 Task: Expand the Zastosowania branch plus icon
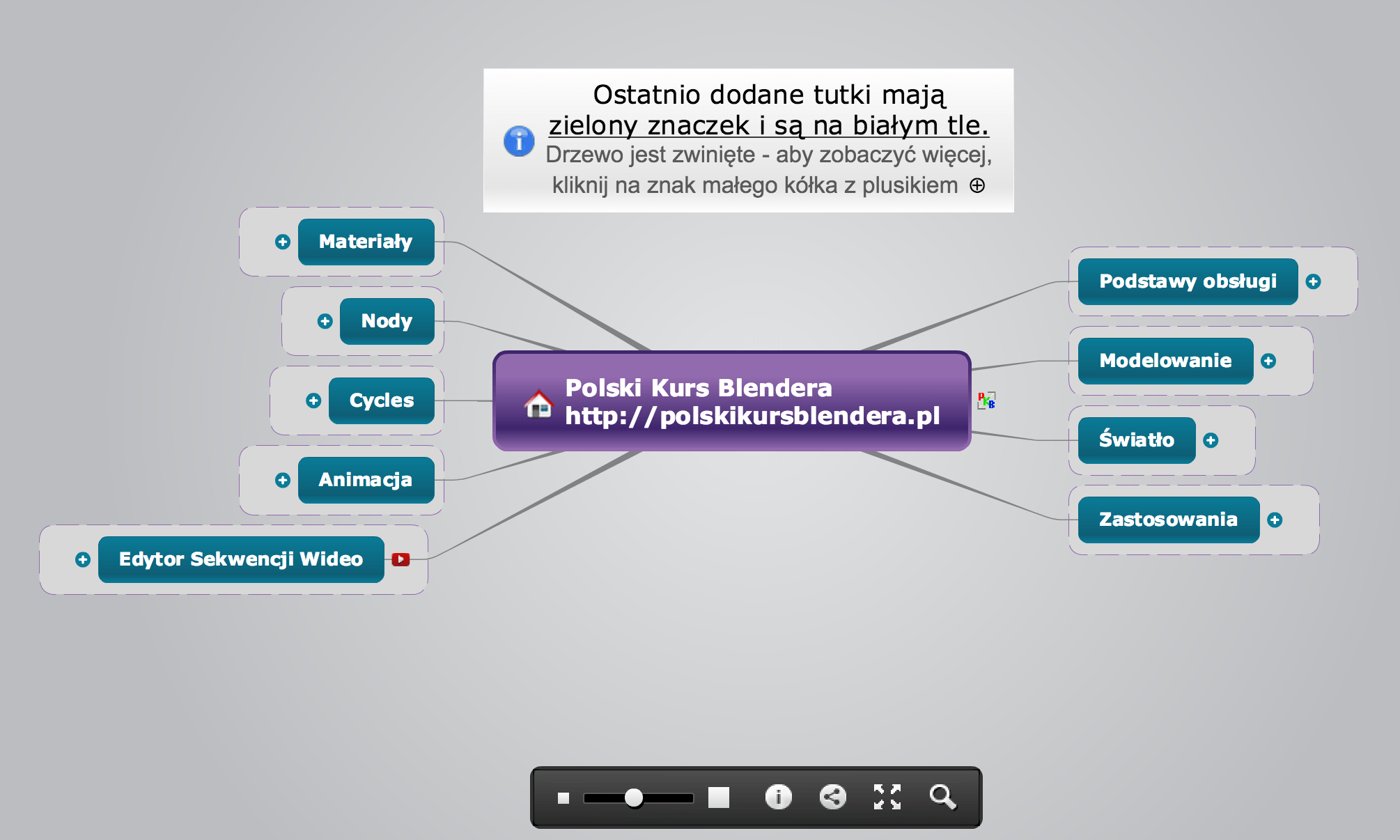(1275, 520)
